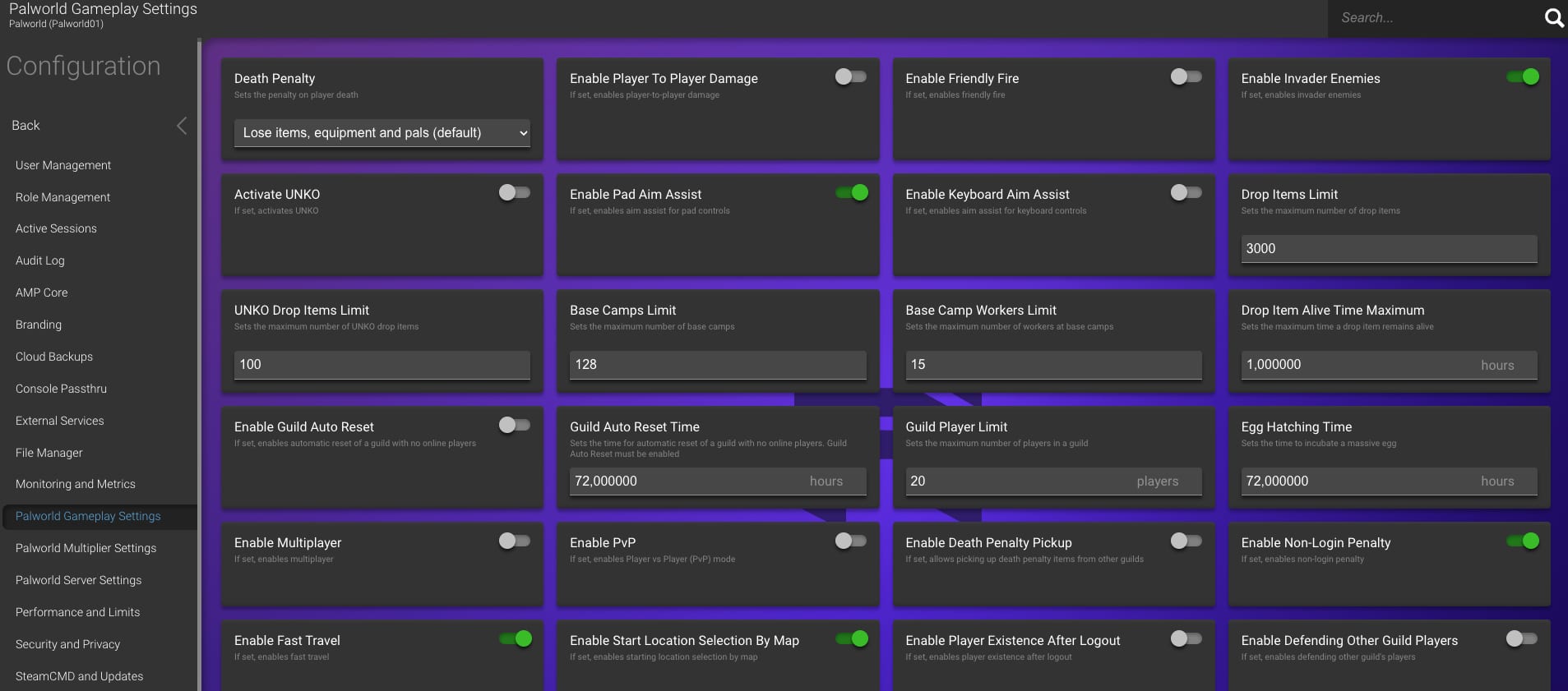Image resolution: width=1568 pixels, height=691 pixels.
Task: Select User Management in sidebar
Action: pos(63,165)
